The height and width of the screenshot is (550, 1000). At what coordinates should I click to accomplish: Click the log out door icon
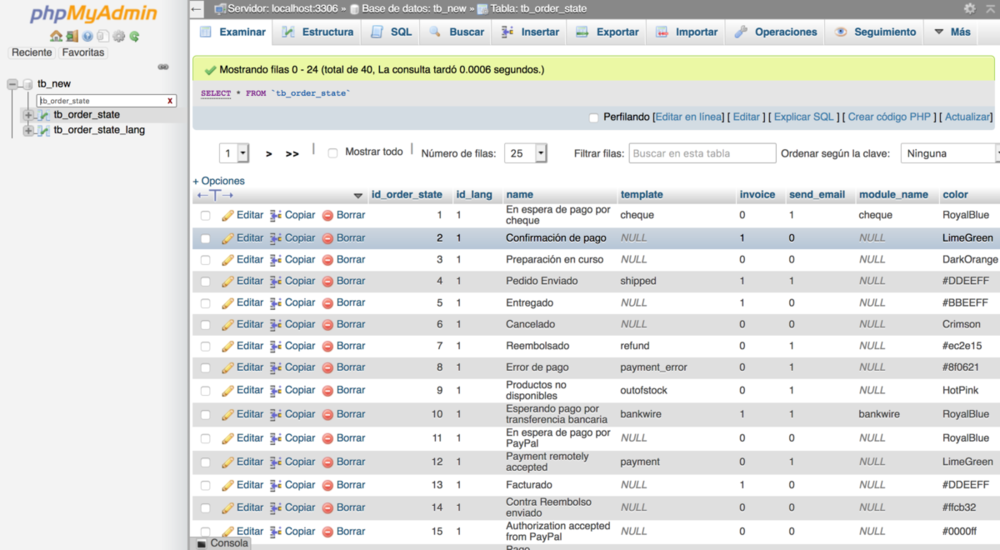point(72,36)
